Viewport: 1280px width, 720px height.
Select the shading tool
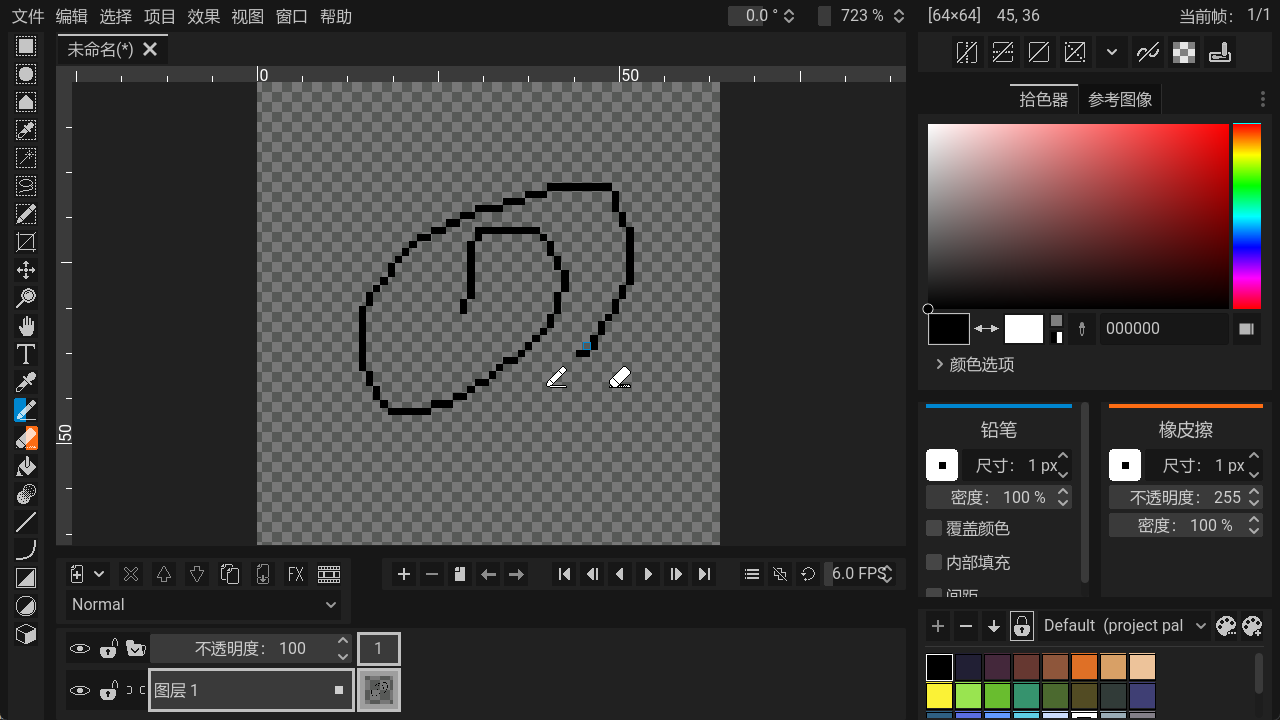pos(26,494)
